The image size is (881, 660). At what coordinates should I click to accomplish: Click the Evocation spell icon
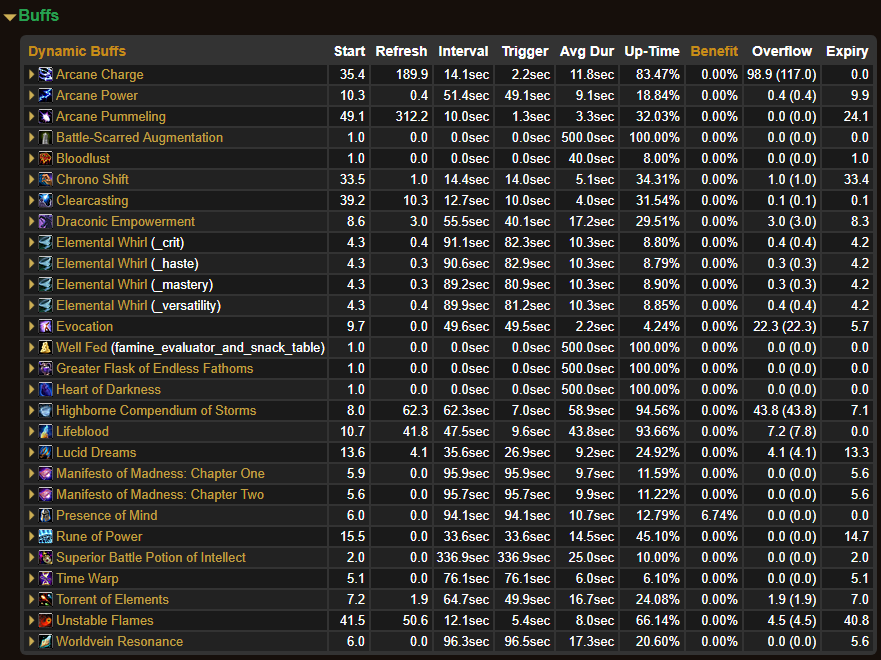pos(46,327)
